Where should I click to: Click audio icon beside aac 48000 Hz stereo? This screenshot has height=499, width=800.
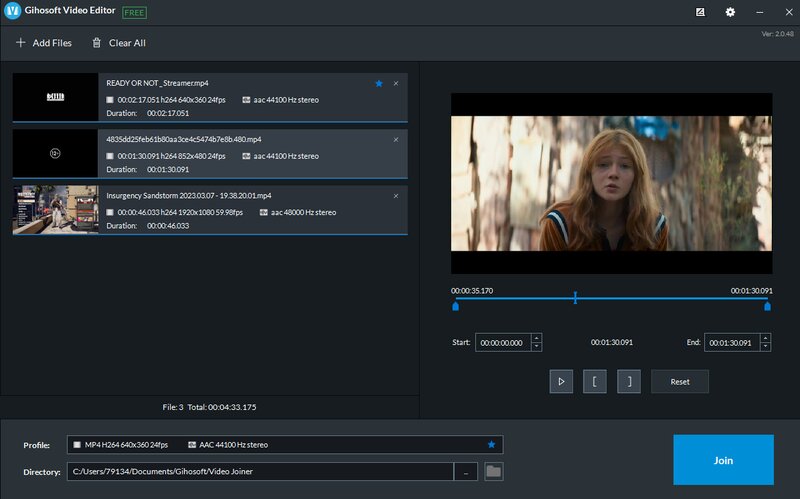pyautogui.click(x=263, y=212)
